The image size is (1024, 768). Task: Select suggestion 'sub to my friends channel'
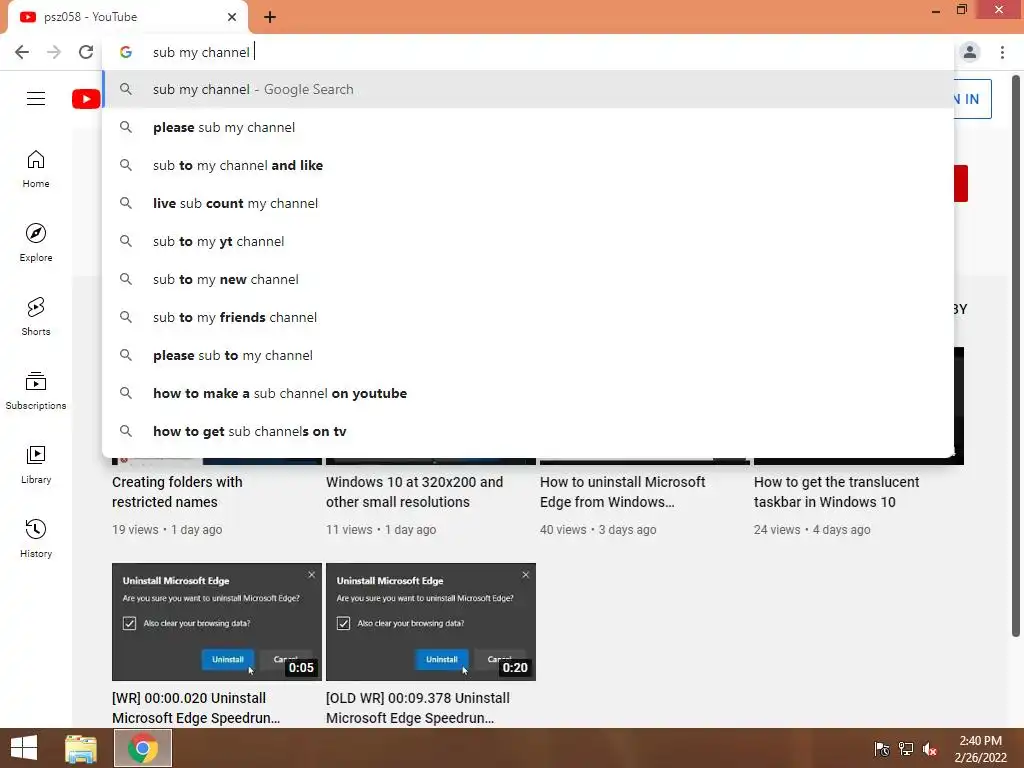528,317
